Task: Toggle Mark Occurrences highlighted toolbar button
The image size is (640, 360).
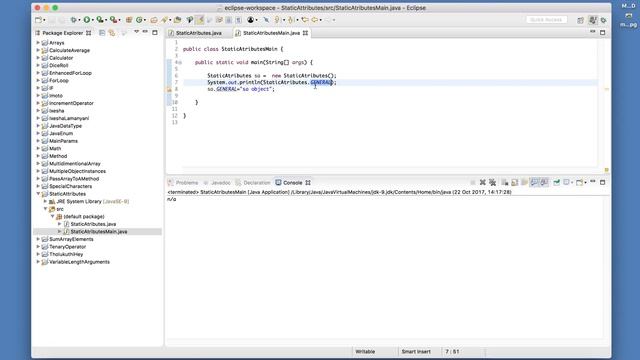Action: (200, 20)
